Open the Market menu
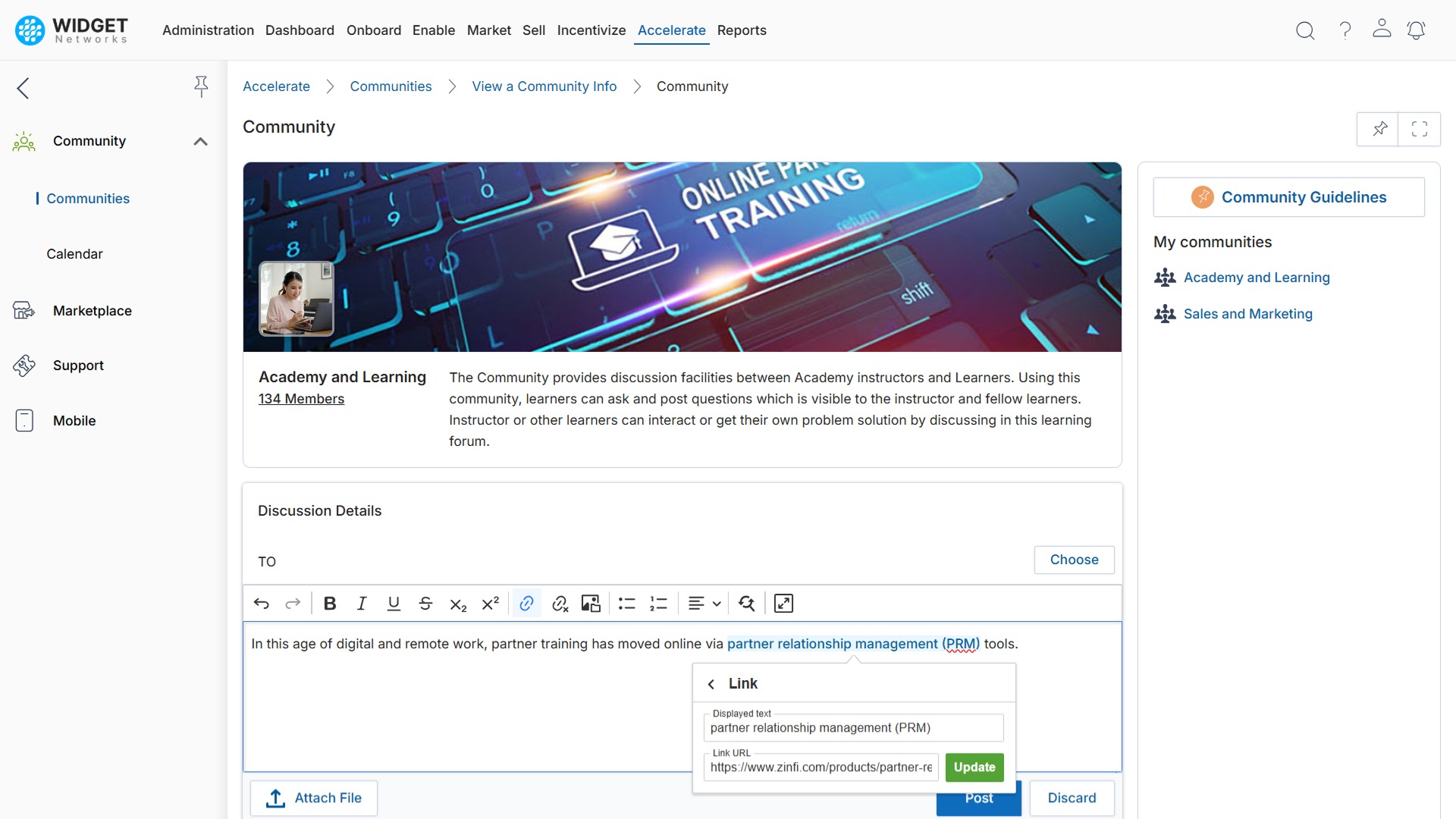The width and height of the screenshot is (1456, 819). pyautogui.click(x=489, y=30)
